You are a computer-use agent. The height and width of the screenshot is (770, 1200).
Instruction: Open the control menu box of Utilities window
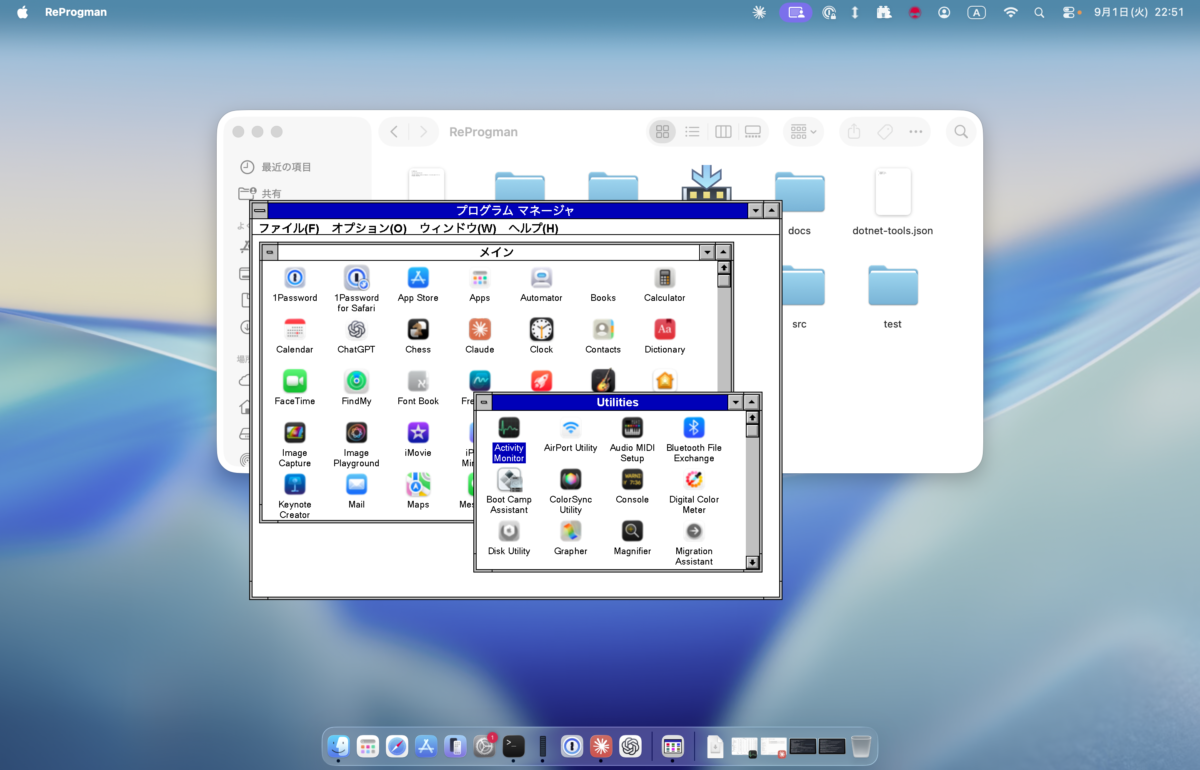484,402
